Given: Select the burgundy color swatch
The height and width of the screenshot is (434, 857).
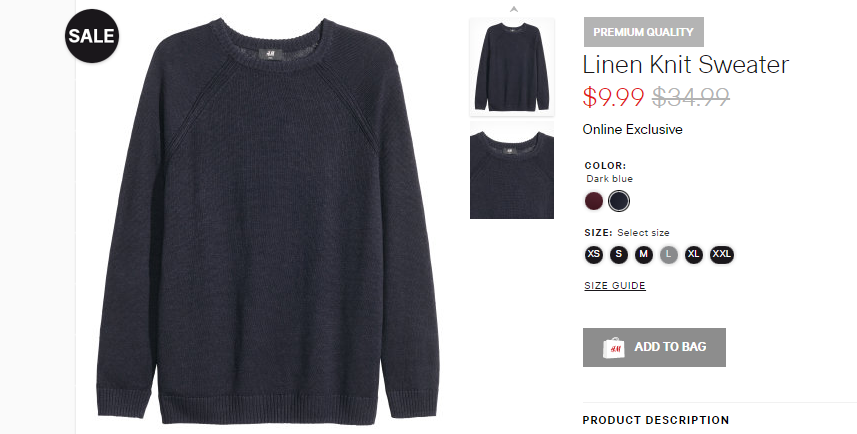Looking at the screenshot, I should pos(594,201).
